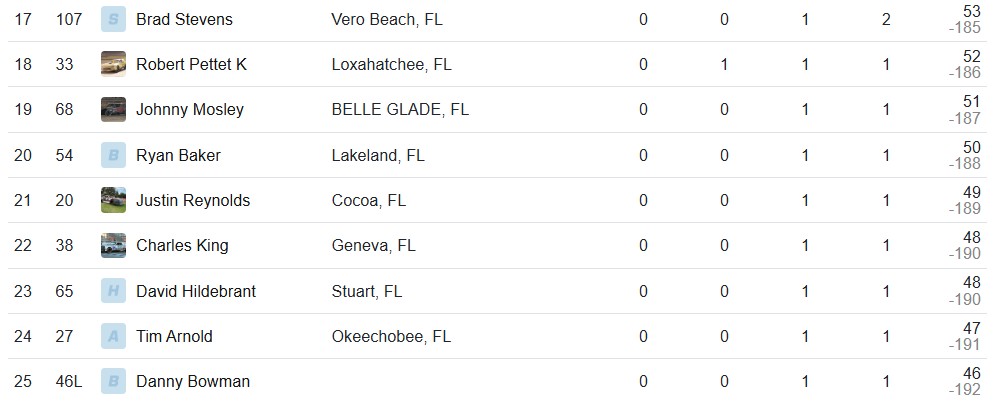Select the Charles King driver name
The width and height of the screenshot is (999, 410).
[x=182, y=246]
